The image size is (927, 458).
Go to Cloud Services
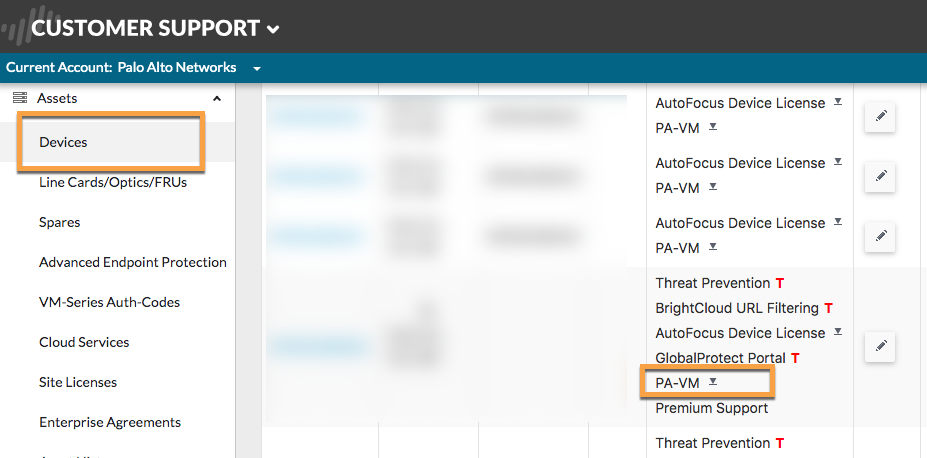[84, 342]
